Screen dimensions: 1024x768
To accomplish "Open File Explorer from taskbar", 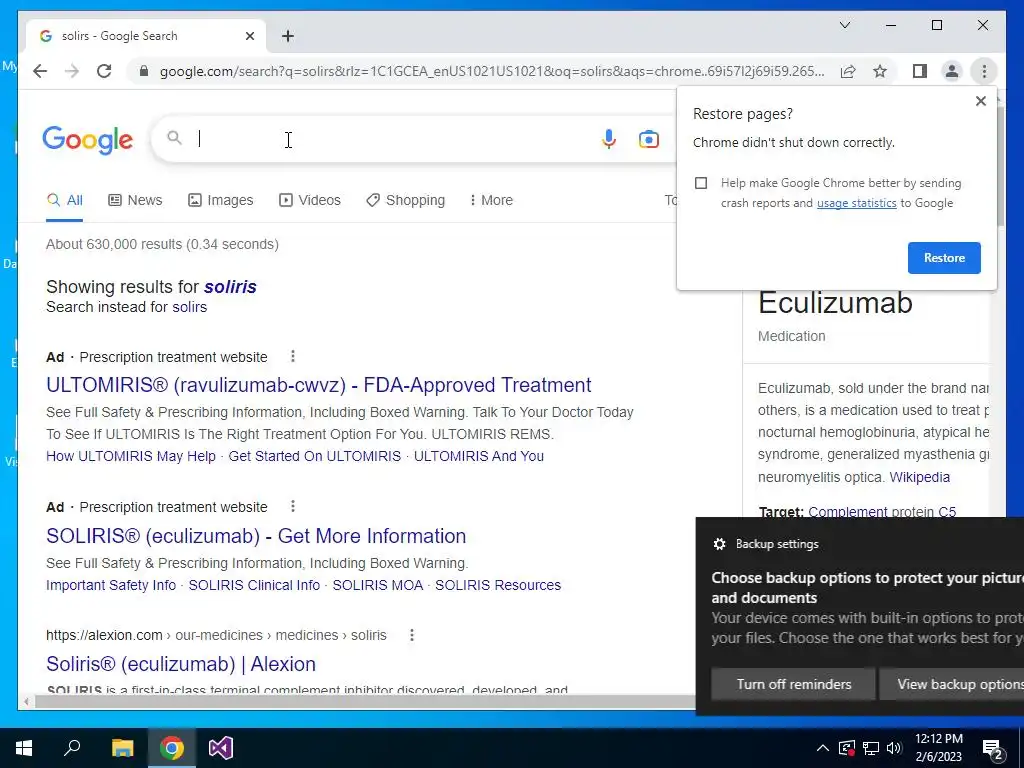I will (122, 748).
